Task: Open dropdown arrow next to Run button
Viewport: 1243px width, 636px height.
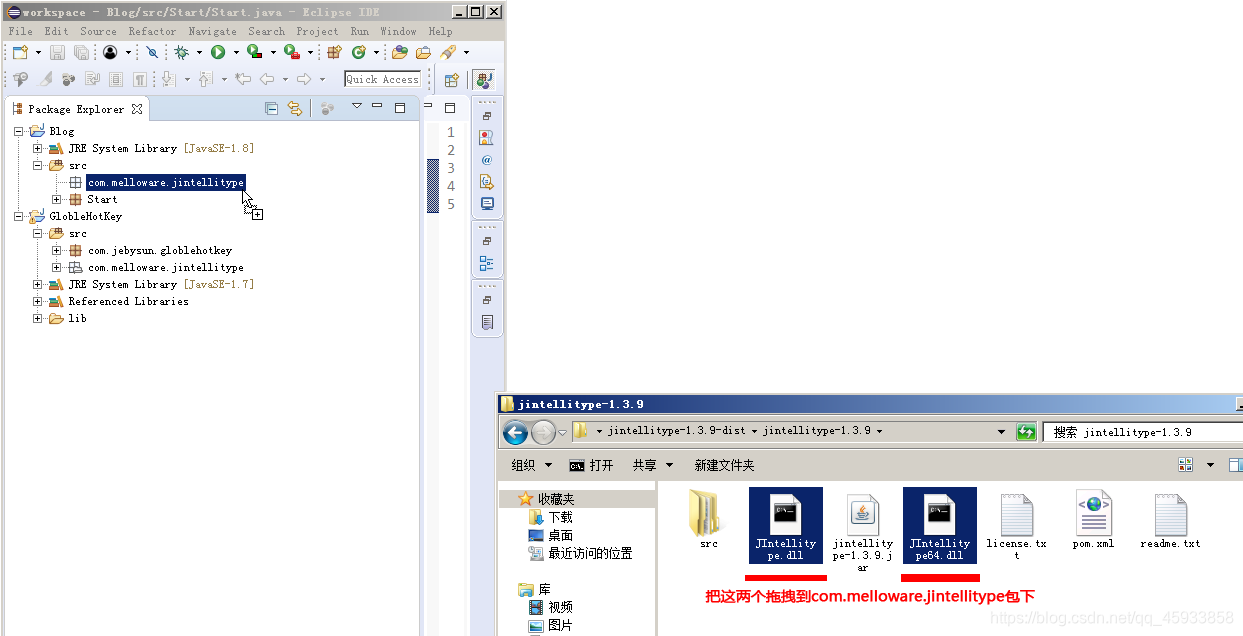Action: 236,52
